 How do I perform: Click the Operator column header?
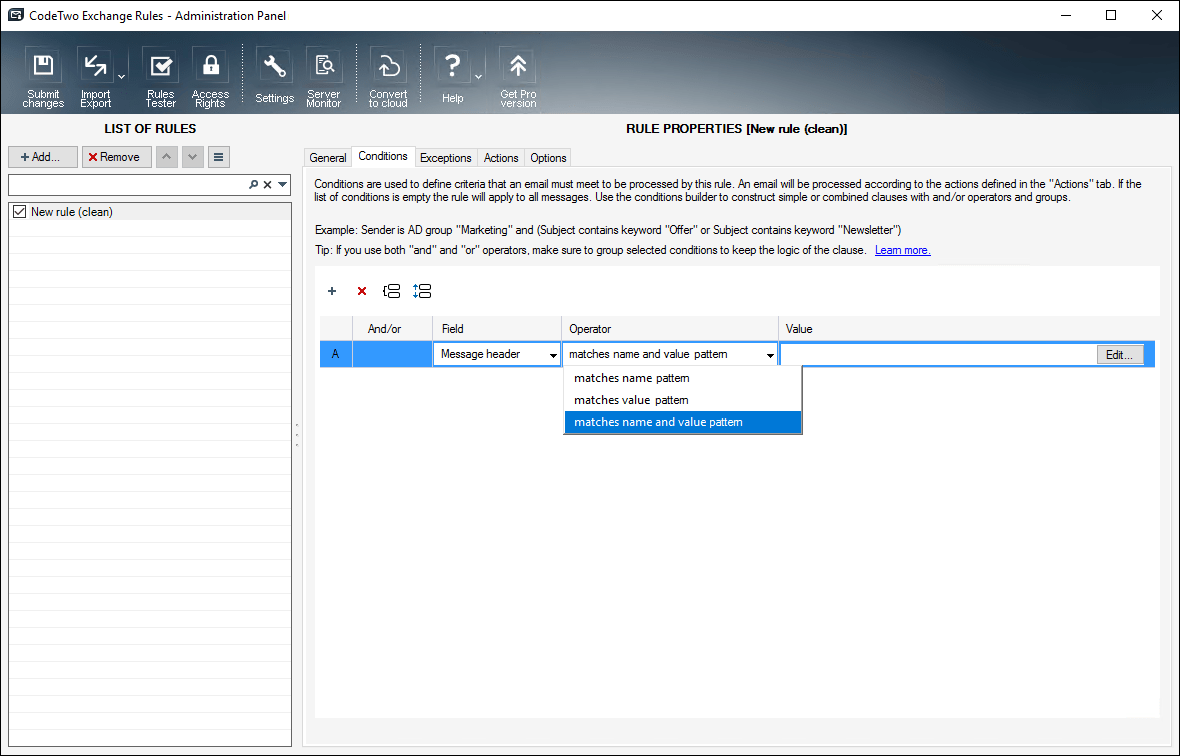click(x=670, y=329)
